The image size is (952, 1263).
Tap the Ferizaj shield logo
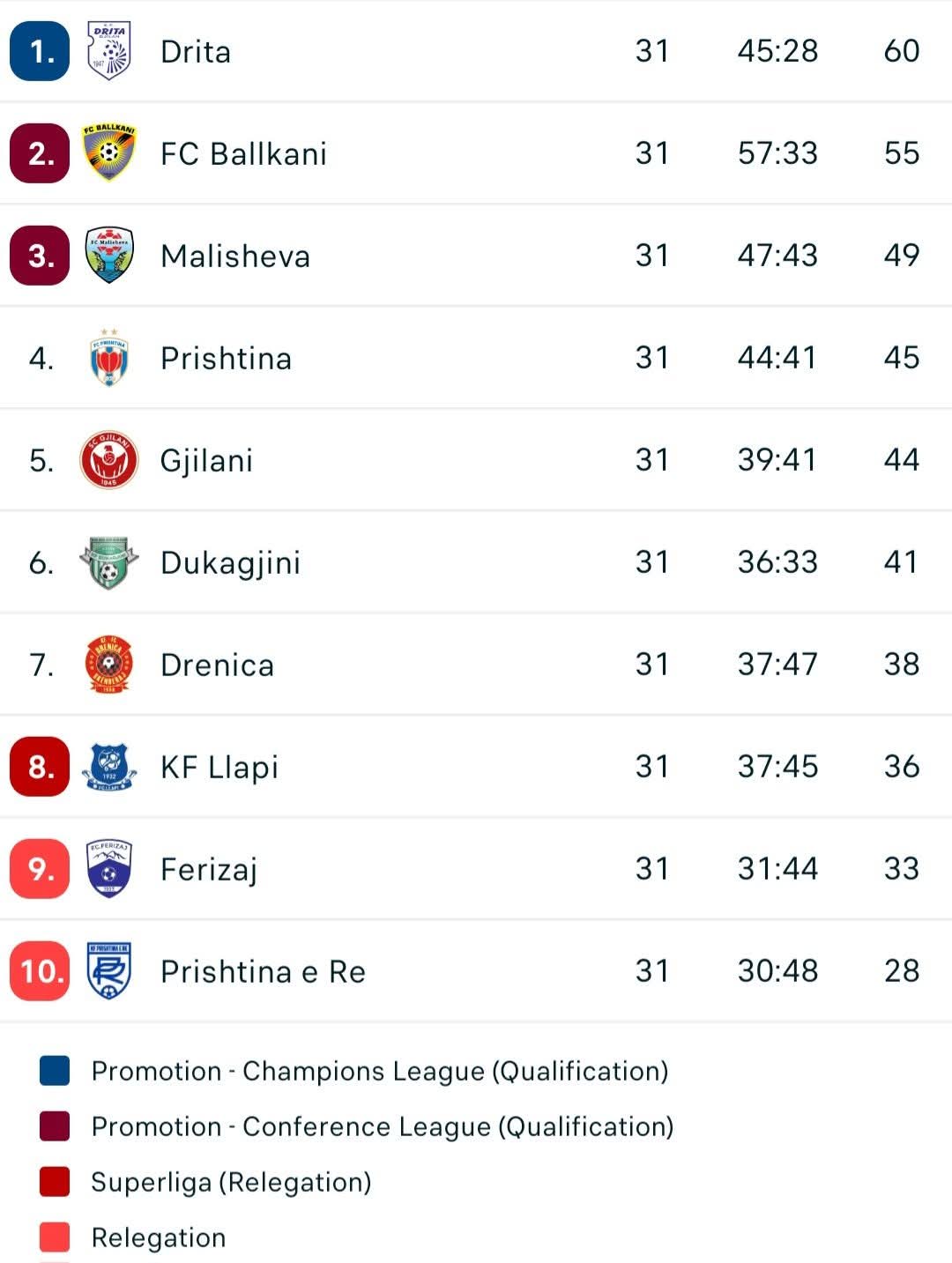(x=108, y=869)
